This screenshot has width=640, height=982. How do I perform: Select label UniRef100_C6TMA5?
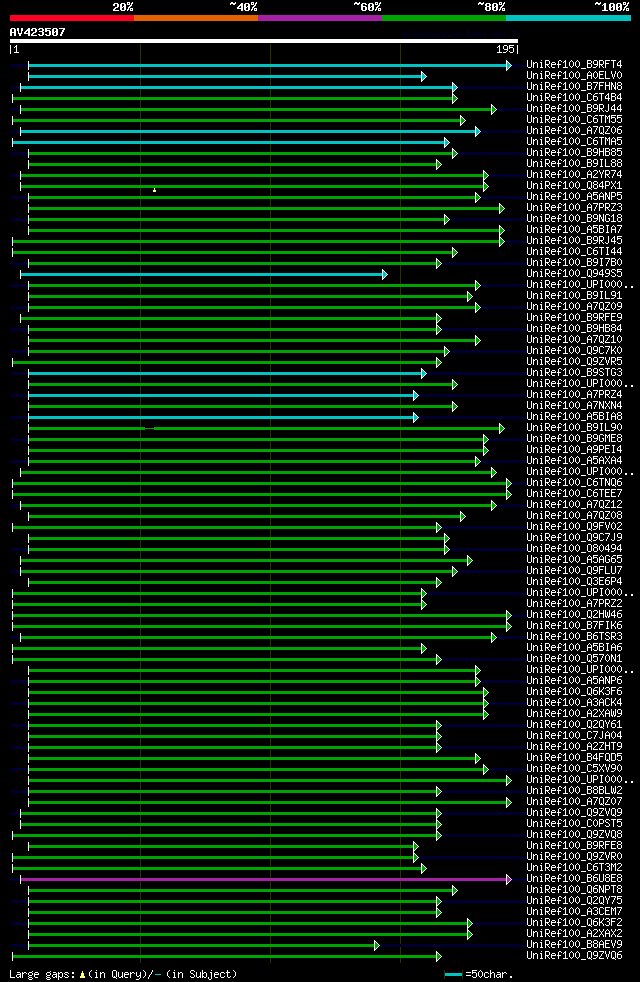[x=574, y=142]
